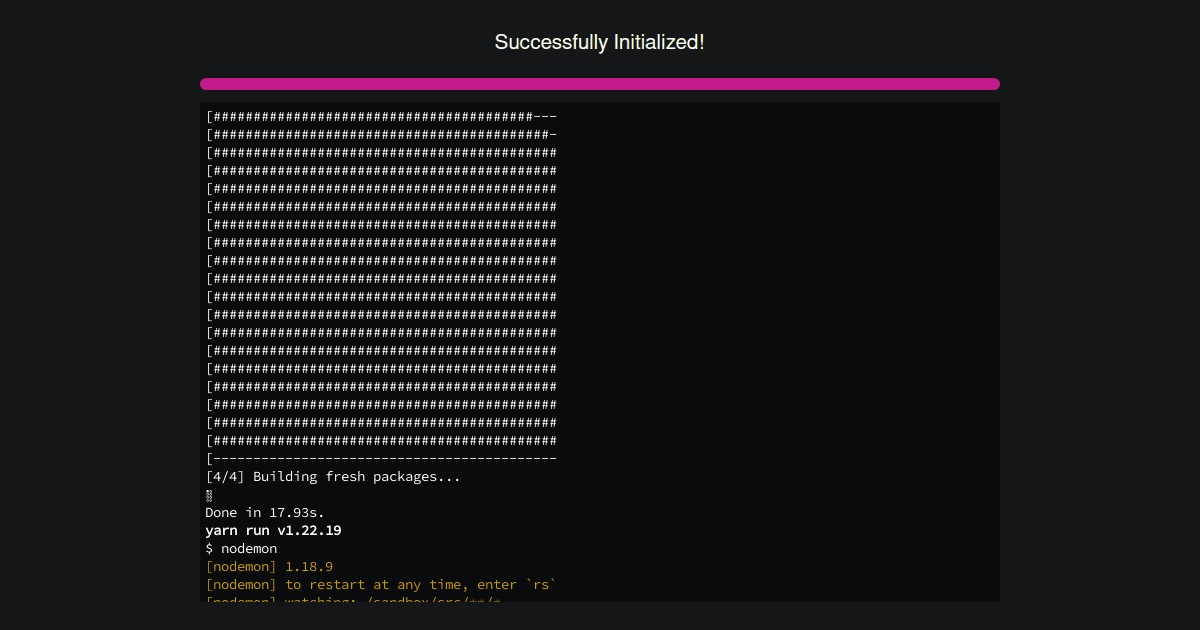Screen dimensions: 1200x630
Task: Click the [4/4] Building fresh packages line
Action: [332, 476]
